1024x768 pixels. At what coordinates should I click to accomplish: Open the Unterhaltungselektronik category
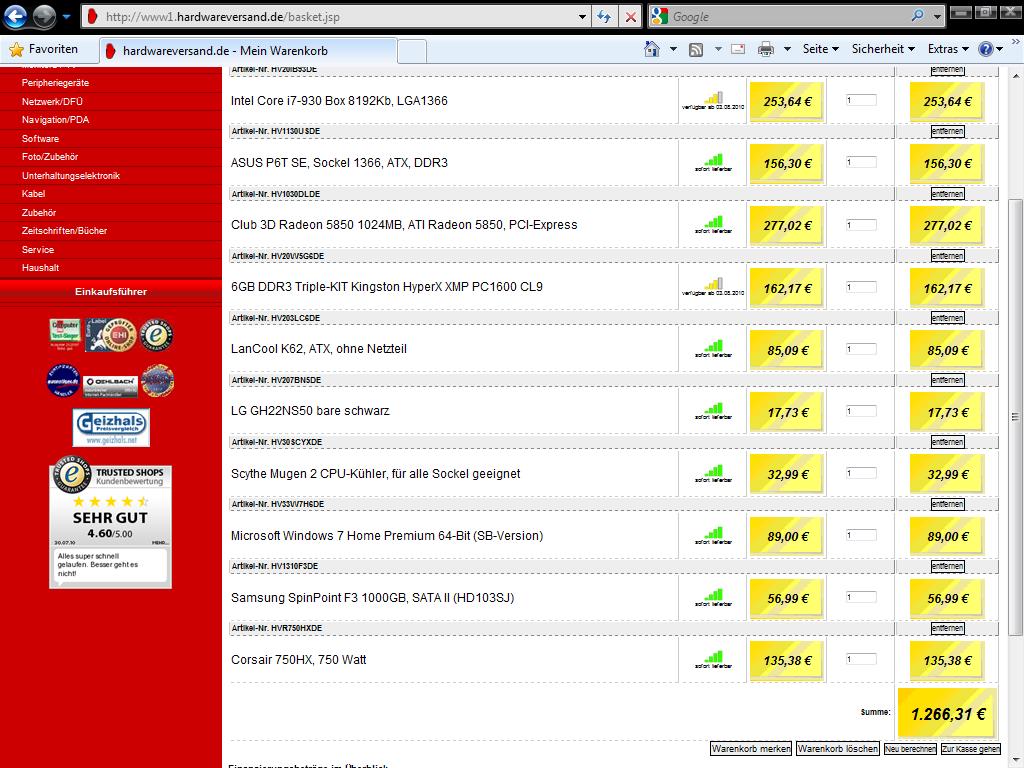click(71, 176)
